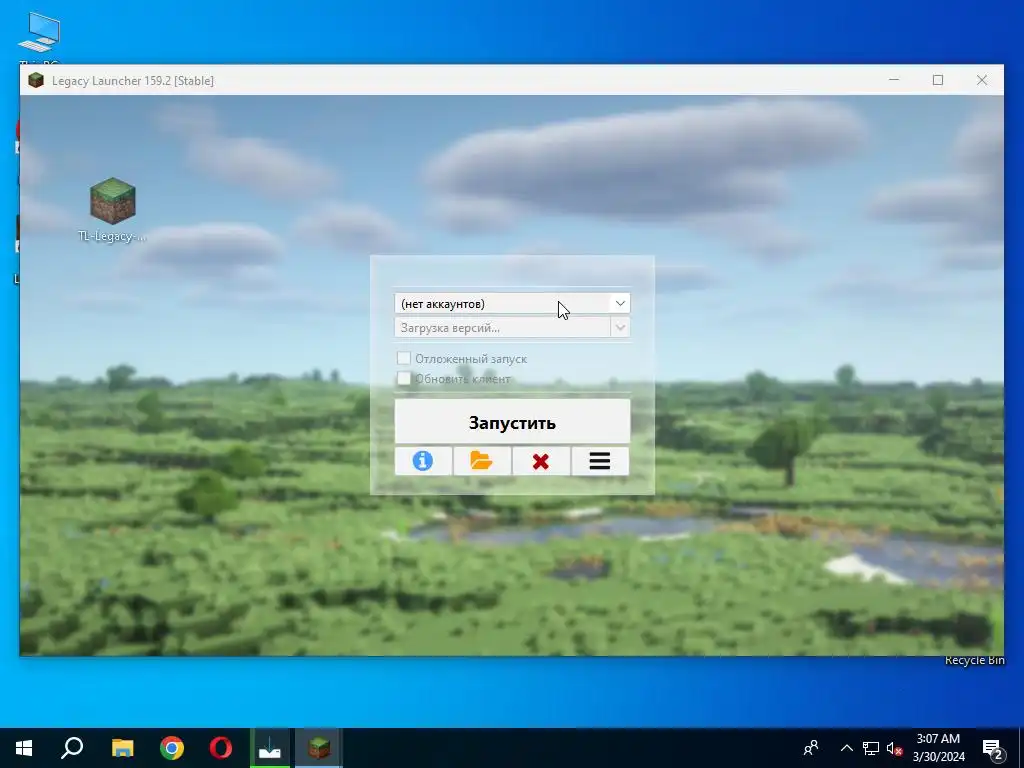The height and width of the screenshot is (768, 1024).
Task: Open the launcher info button
Action: coord(423,461)
